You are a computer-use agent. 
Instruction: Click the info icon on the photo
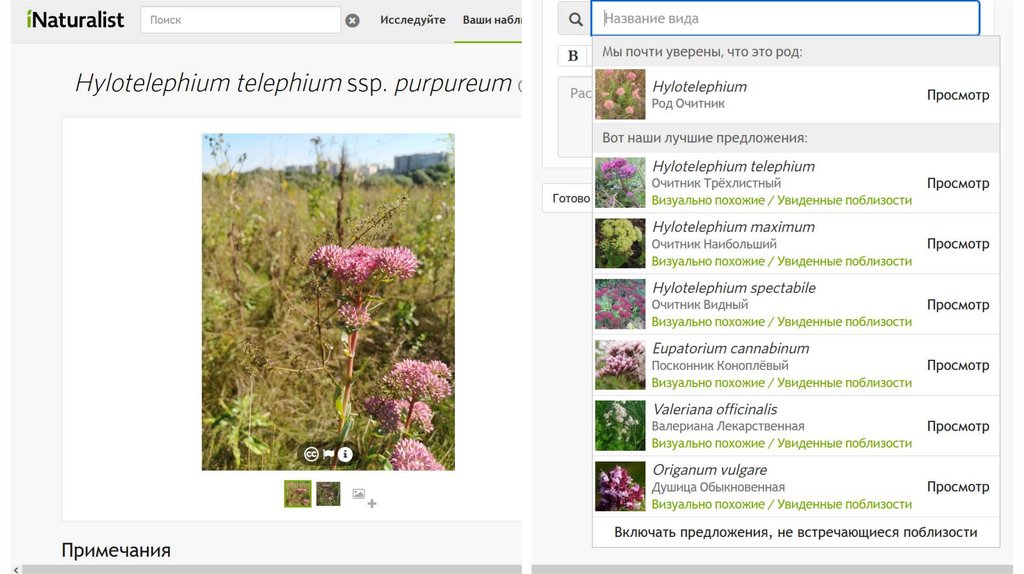coord(345,454)
